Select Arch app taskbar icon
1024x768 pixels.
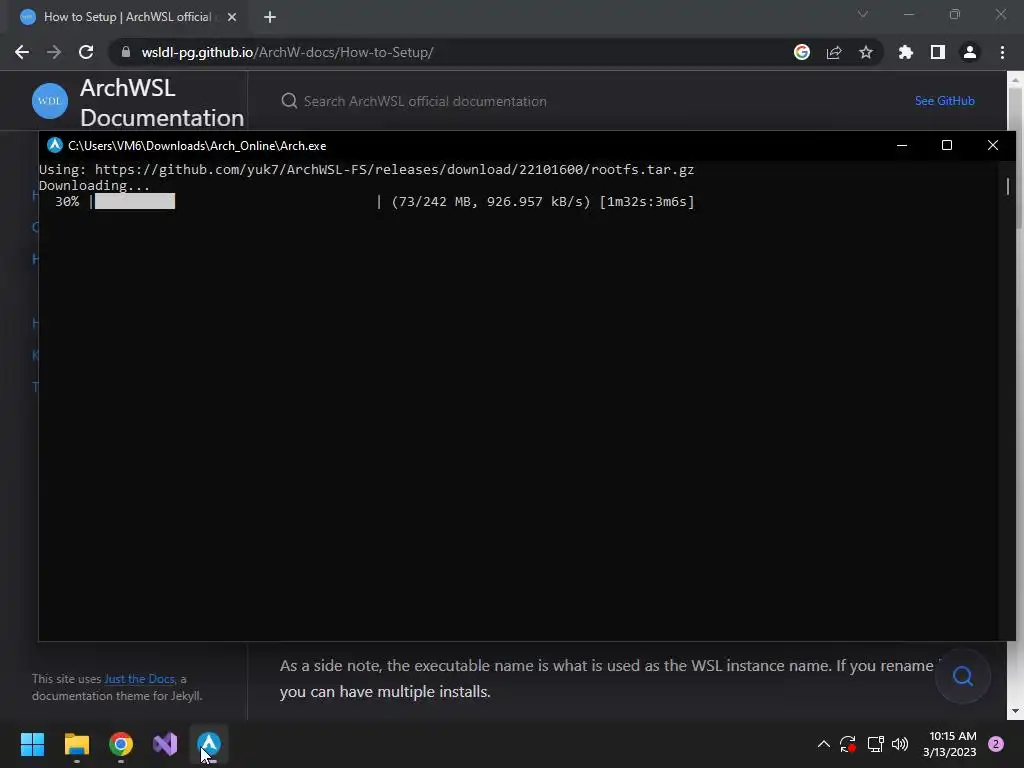click(209, 744)
